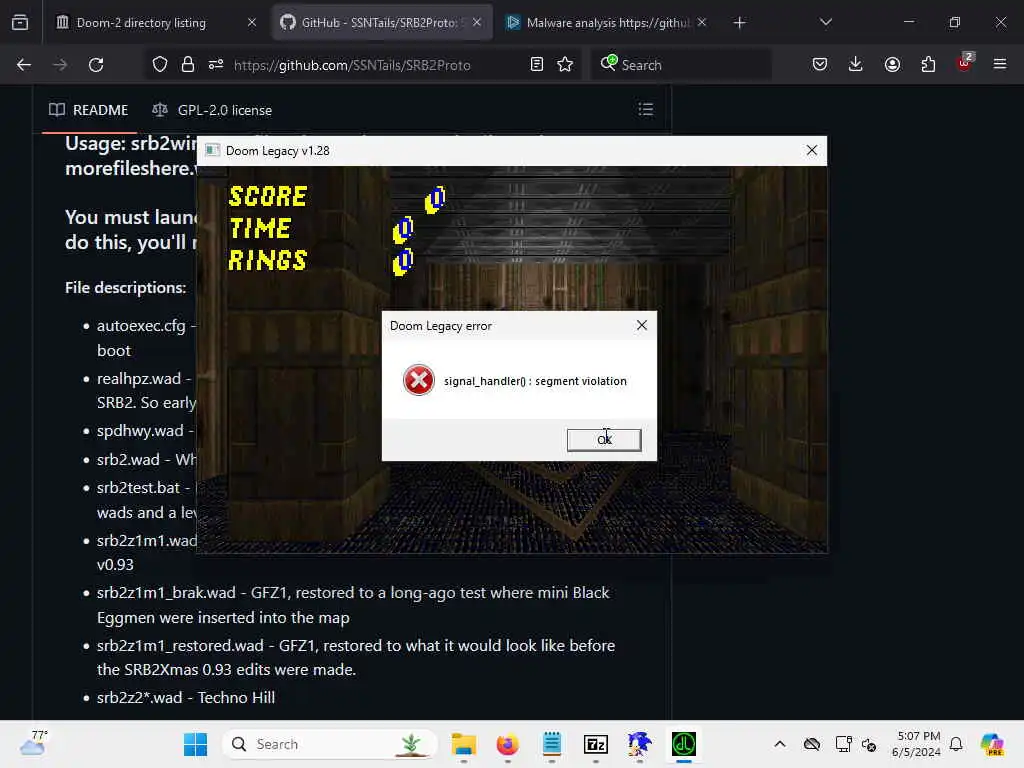
Task: Open the Downloads panel
Action: point(856,65)
